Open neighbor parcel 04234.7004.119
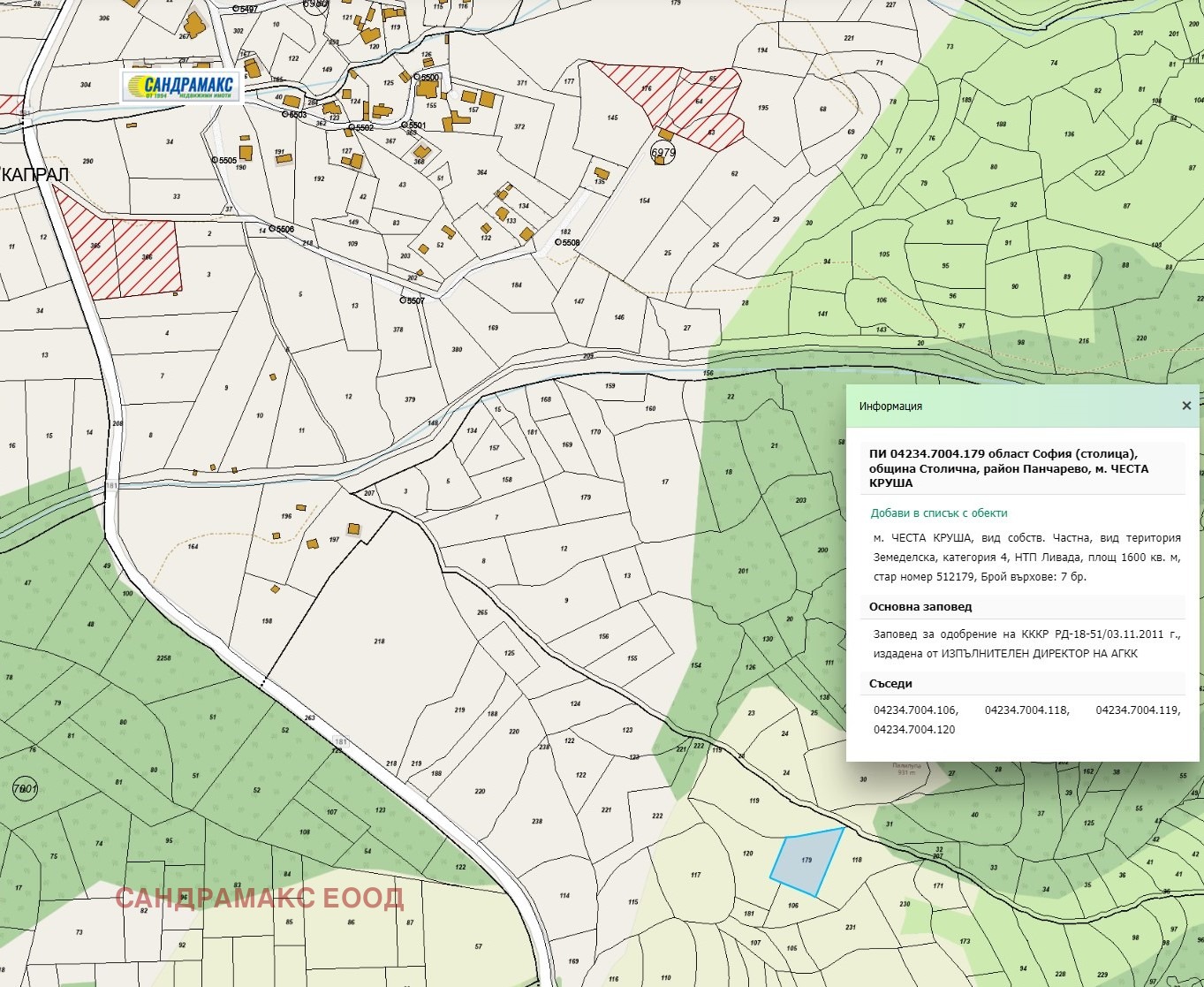Image resolution: width=1204 pixels, height=987 pixels. coord(1137,710)
